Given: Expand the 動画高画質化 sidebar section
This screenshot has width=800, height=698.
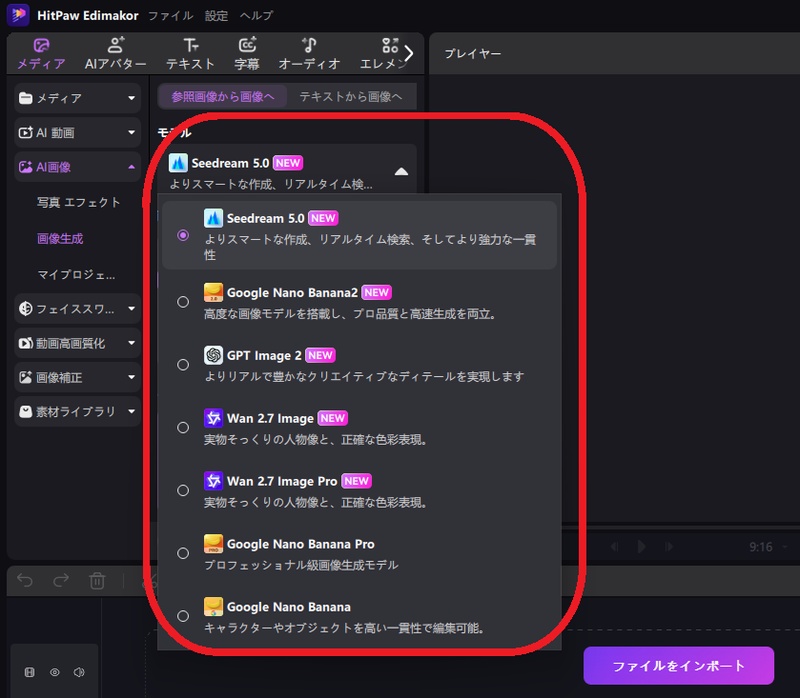Looking at the screenshot, I should point(78,343).
